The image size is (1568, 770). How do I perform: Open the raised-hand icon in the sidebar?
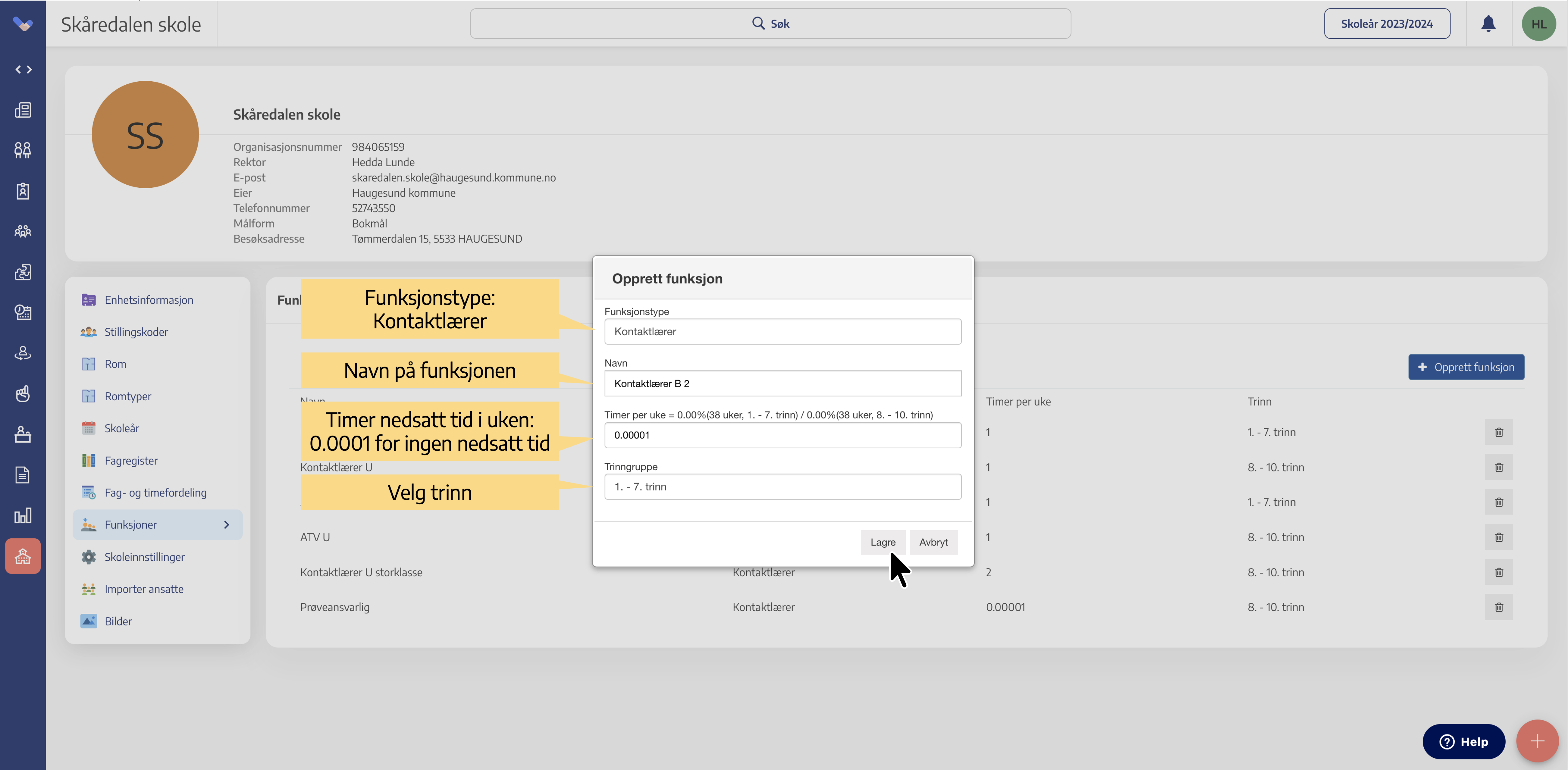23,394
